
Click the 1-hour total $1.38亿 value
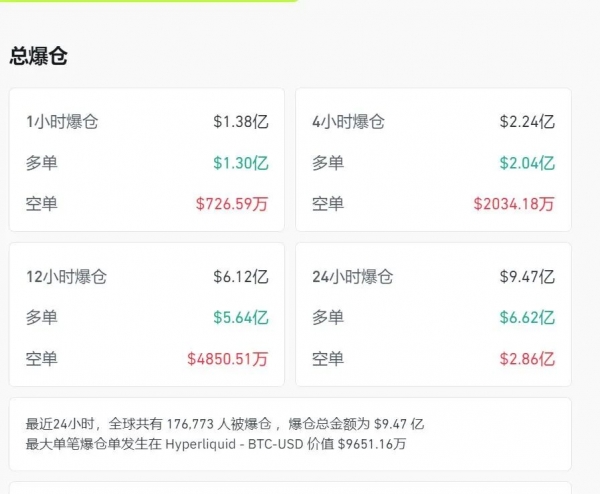click(240, 122)
